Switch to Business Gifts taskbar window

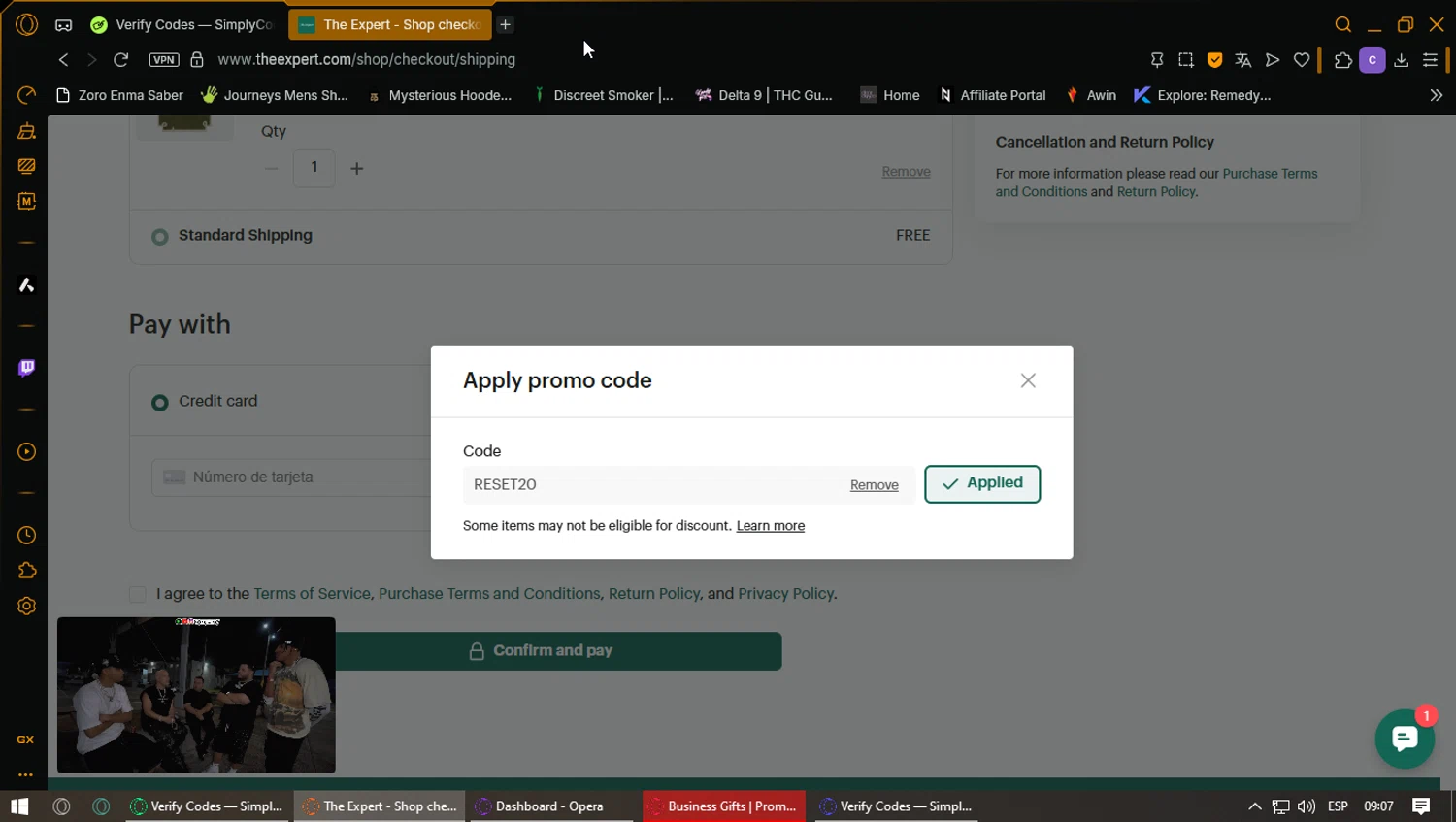(723, 806)
